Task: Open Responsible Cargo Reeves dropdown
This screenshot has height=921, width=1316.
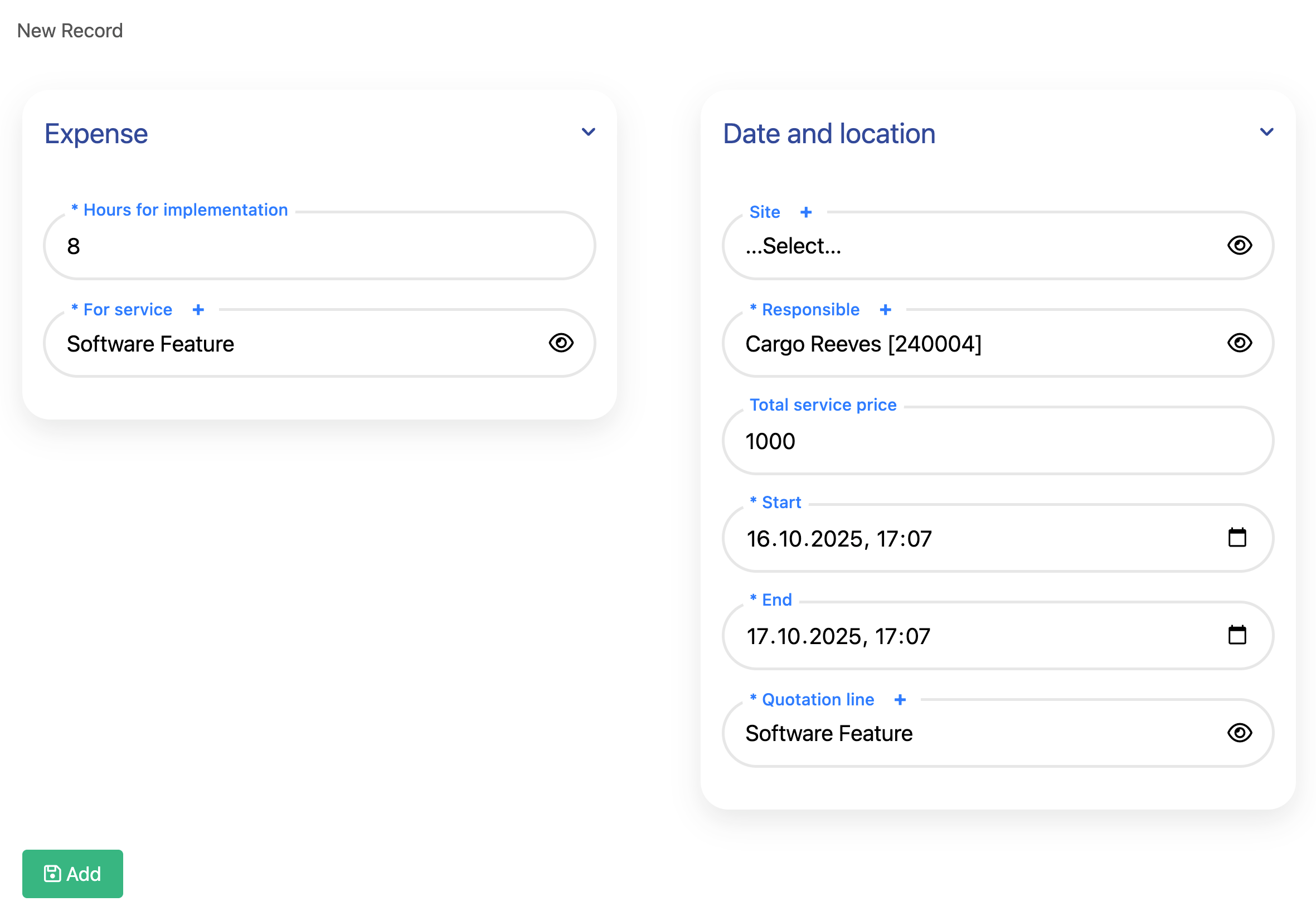Action: [x=974, y=344]
